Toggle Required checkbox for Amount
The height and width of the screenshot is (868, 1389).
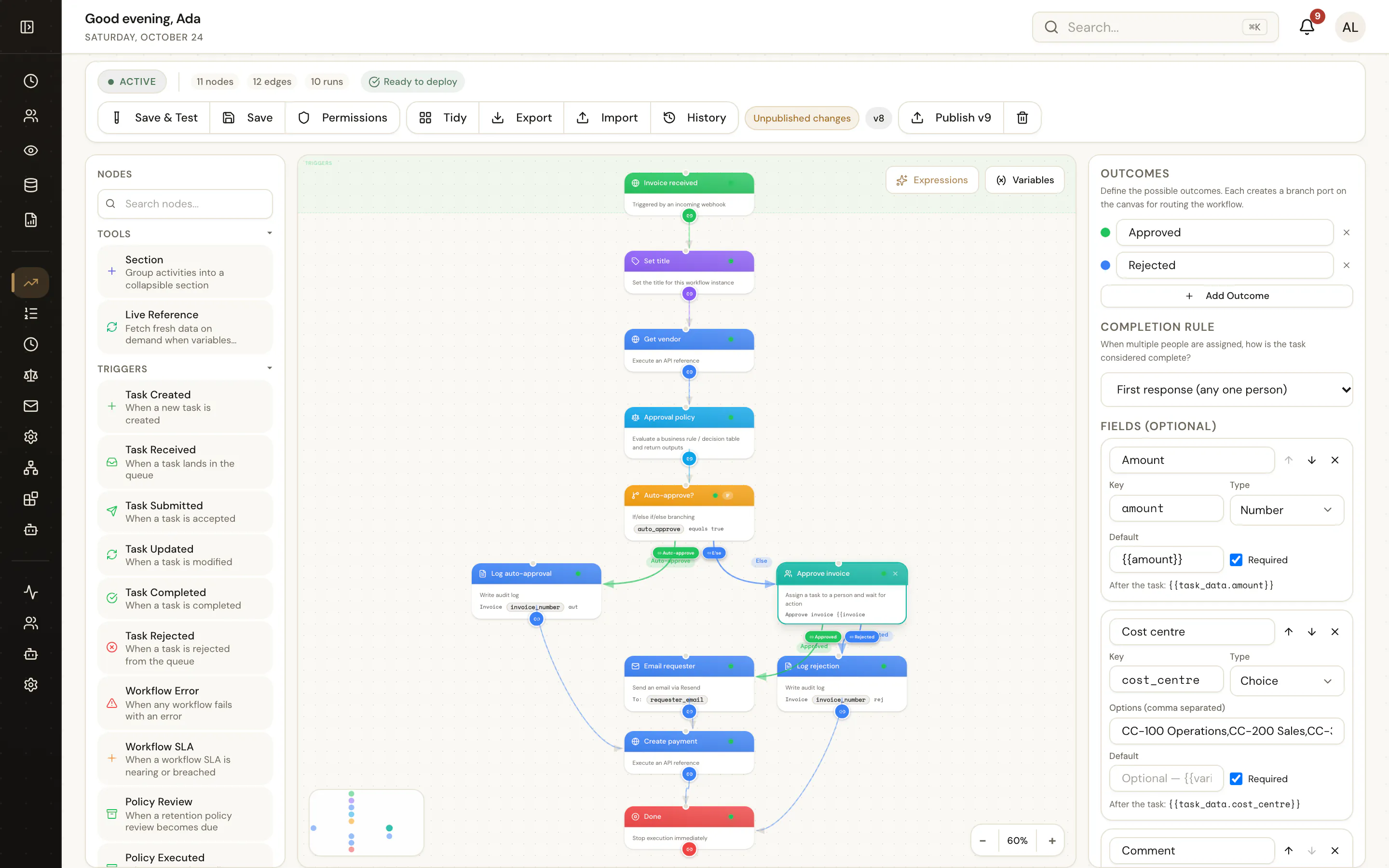click(x=1236, y=560)
